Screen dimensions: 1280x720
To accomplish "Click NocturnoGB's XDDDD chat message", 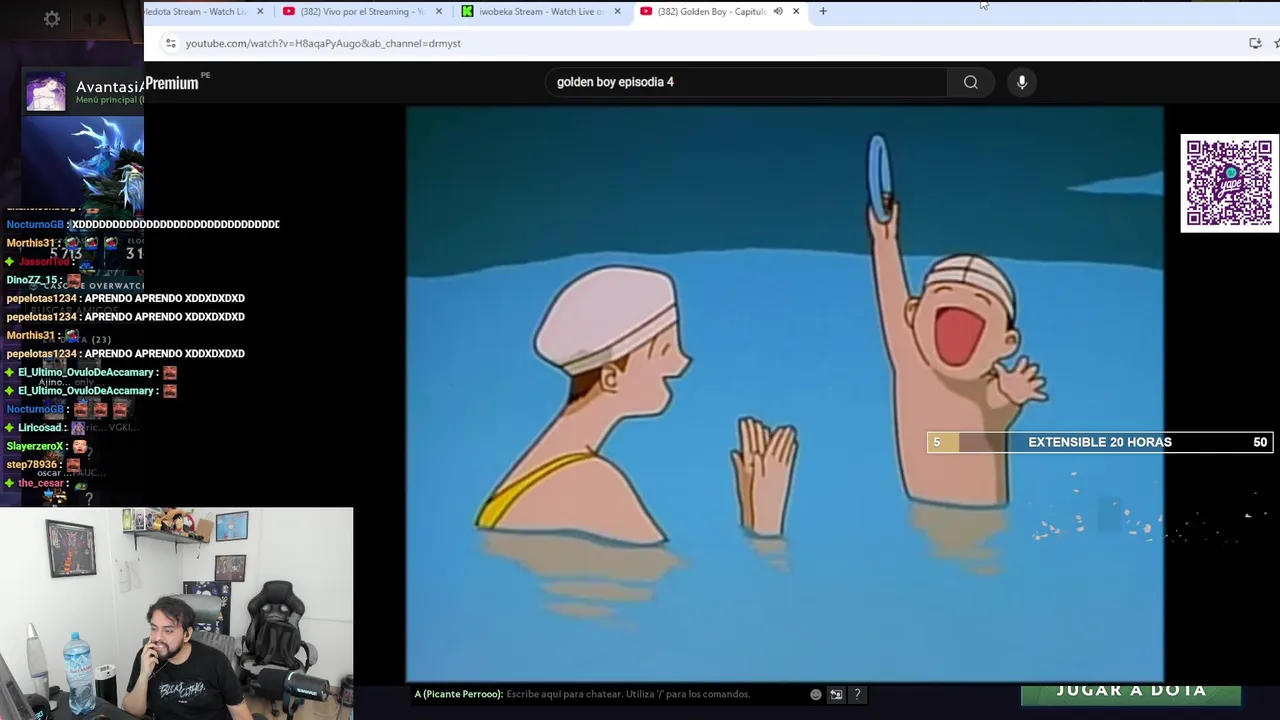I will pos(175,225).
